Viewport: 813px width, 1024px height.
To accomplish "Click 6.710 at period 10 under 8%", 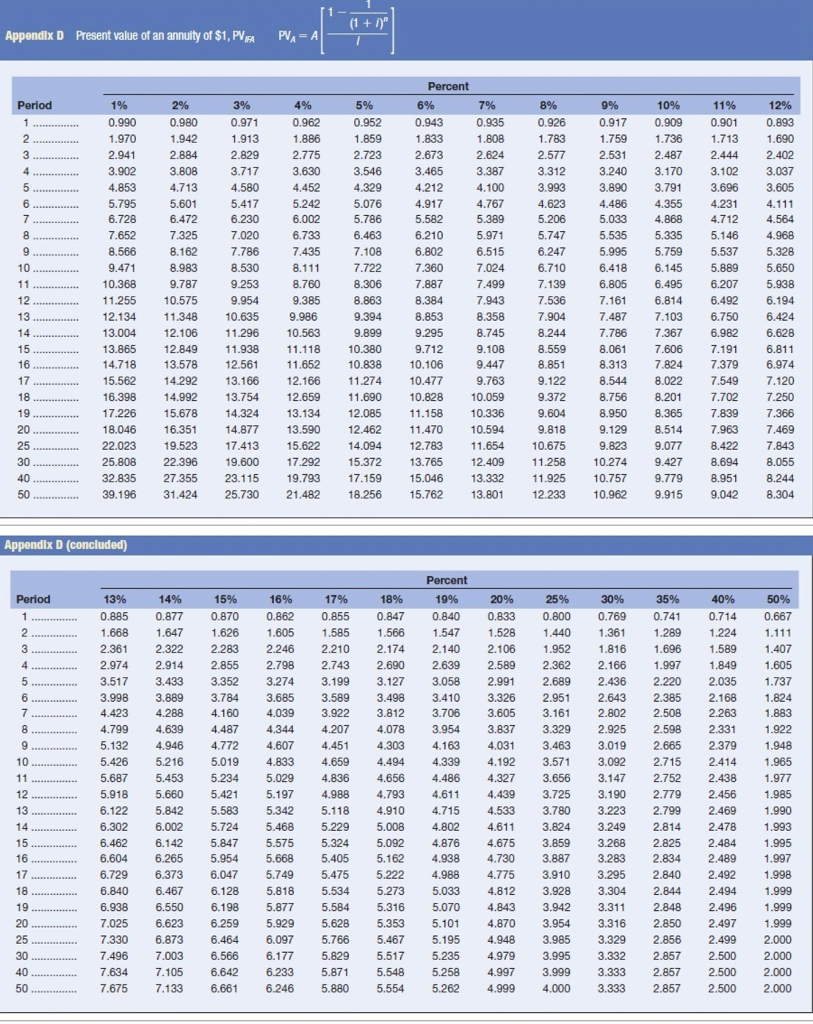I will [552, 268].
